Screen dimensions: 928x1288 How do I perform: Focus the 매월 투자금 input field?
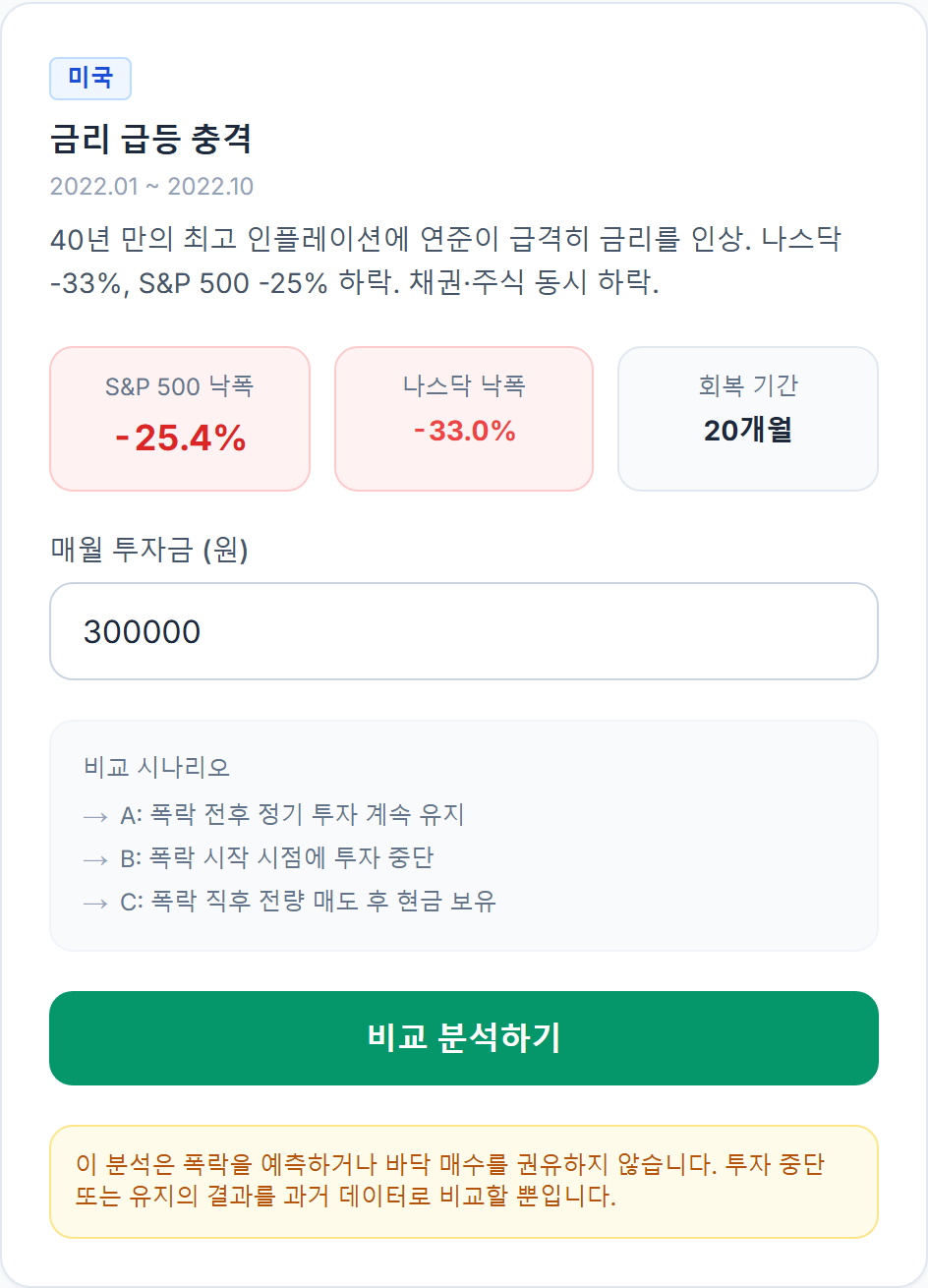pos(464,631)
